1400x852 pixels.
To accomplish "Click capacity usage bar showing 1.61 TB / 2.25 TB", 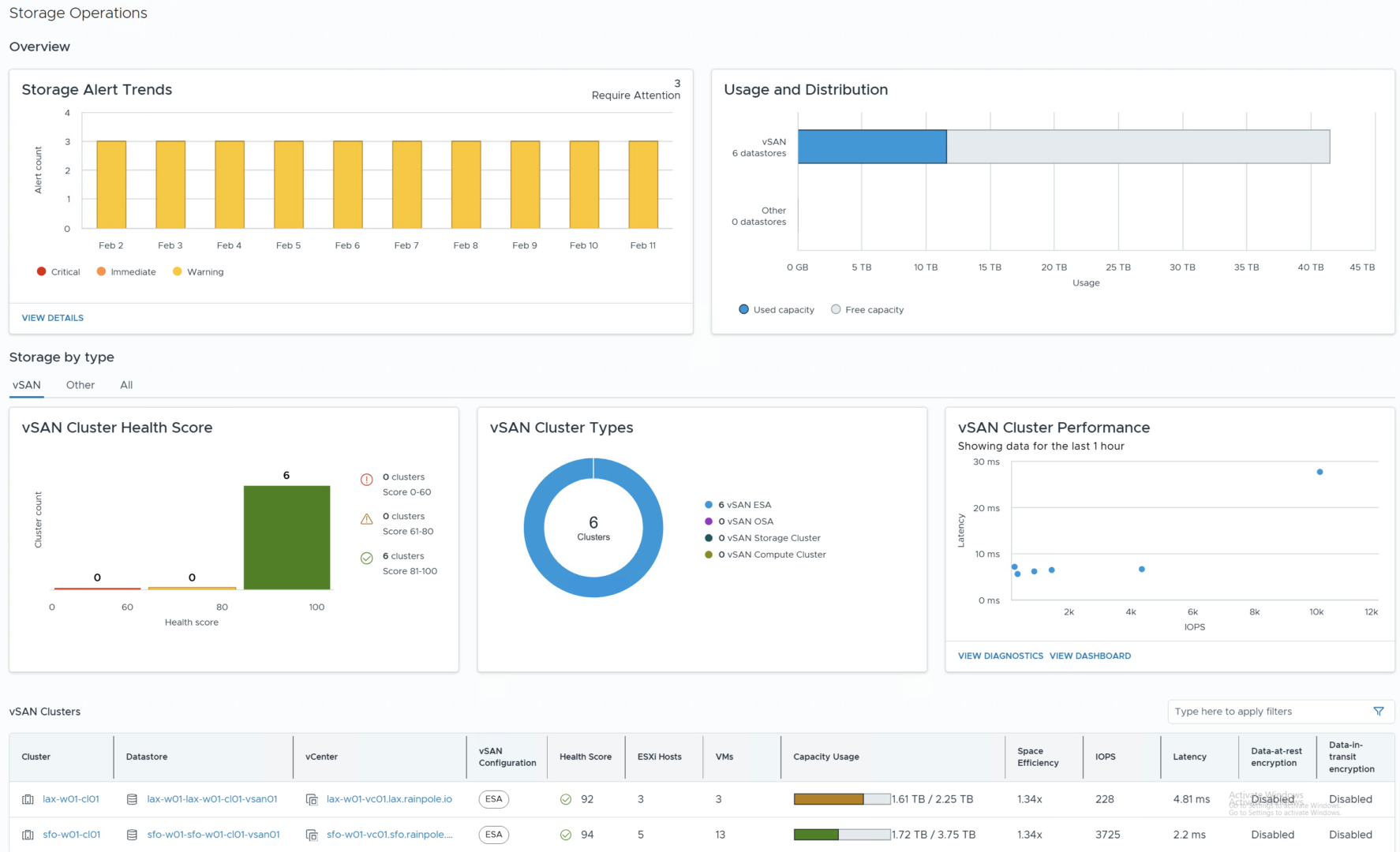I will 842,799.
